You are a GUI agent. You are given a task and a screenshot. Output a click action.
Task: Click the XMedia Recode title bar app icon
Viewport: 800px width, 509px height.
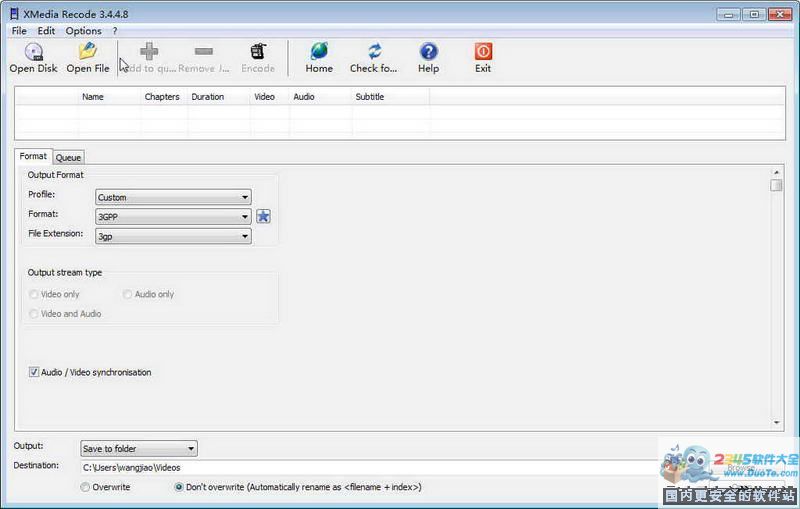pyautogui.click(x=14, y=14)
